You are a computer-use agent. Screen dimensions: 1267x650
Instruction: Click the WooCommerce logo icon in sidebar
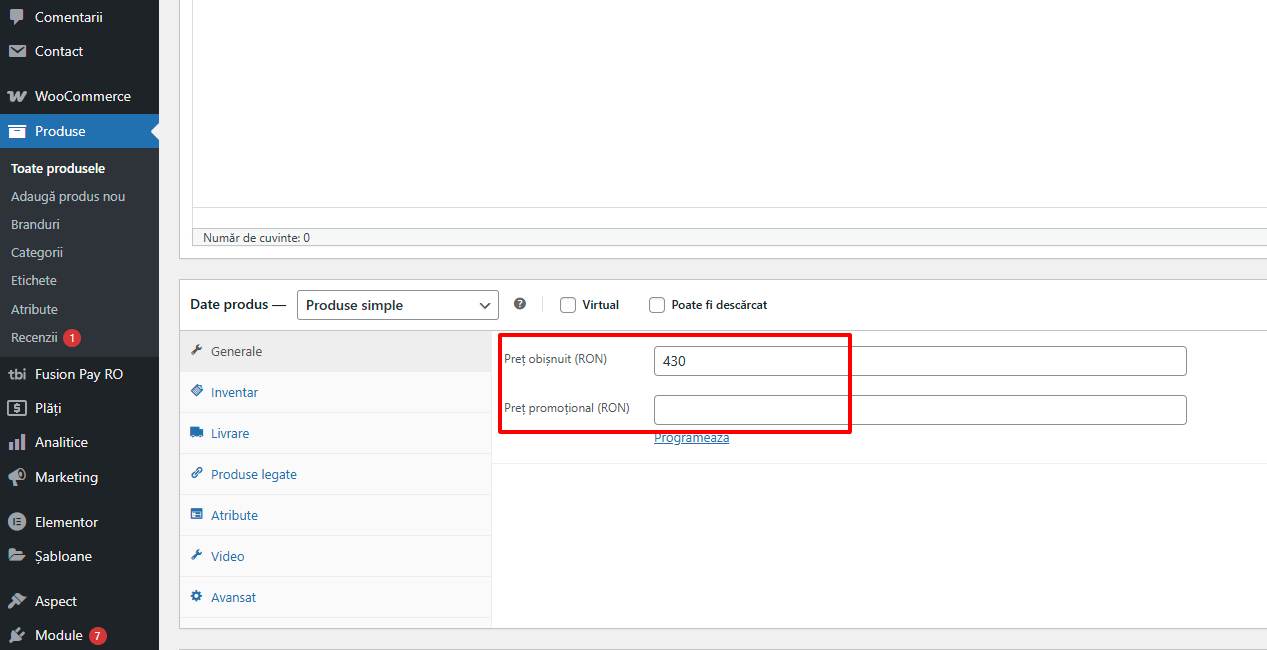pos(17,96)
